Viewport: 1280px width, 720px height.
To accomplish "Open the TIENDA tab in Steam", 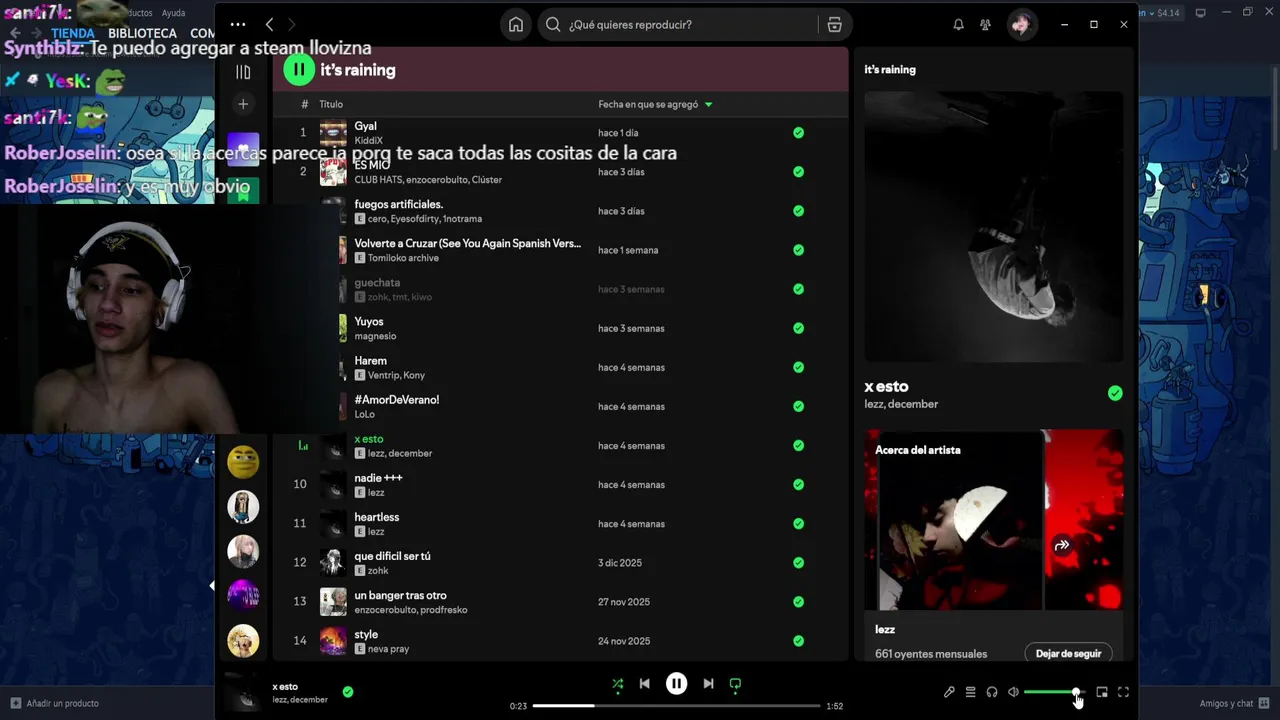I will pos(73,33).
